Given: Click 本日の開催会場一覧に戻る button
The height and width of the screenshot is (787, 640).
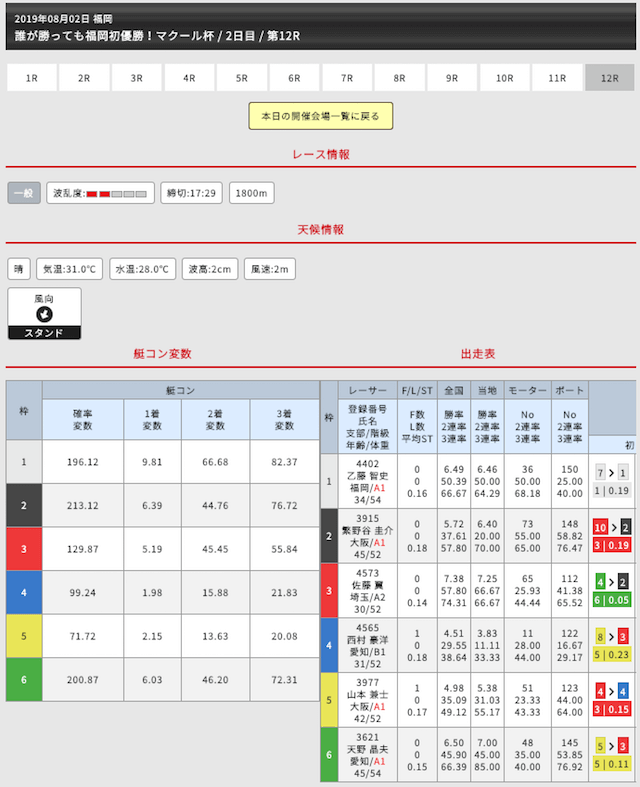Looking at the screenshot, I should (320, 116).
